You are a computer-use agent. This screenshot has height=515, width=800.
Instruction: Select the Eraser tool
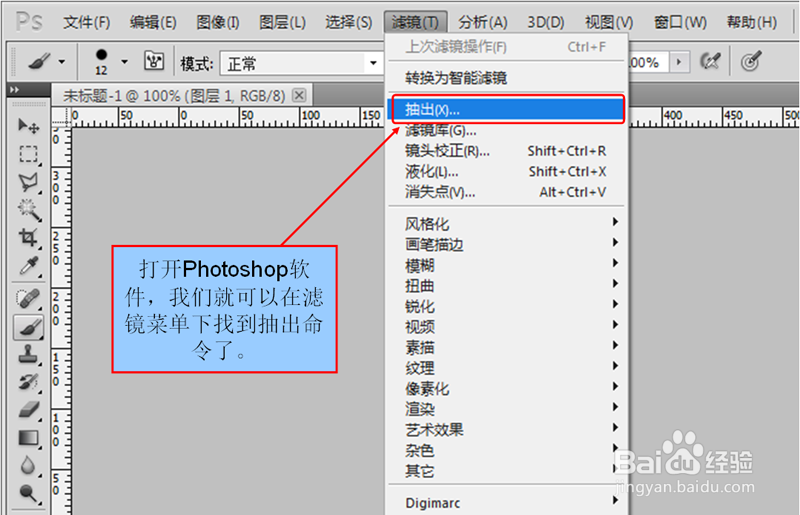(29, 410)
